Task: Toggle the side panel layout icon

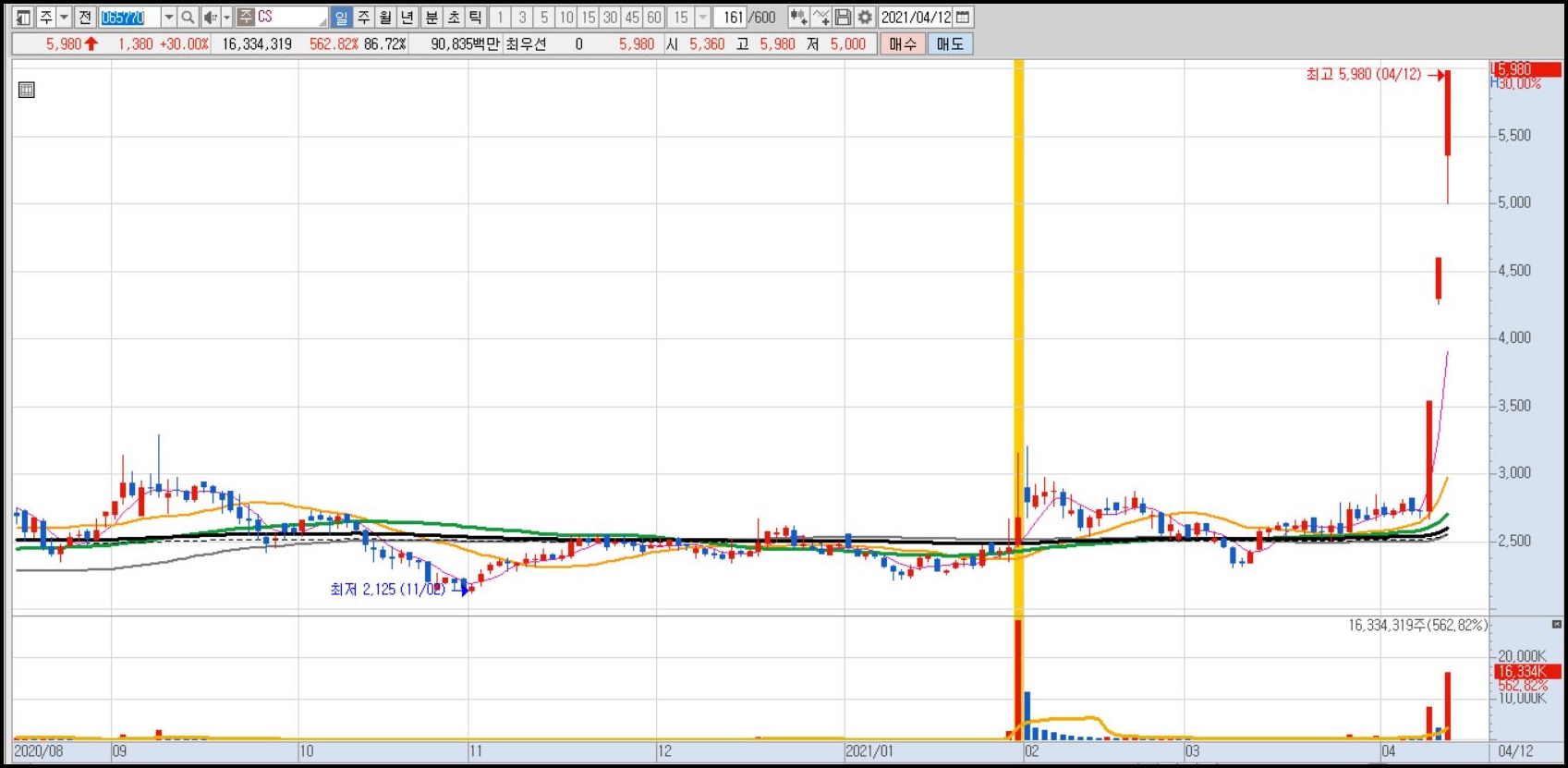Action: click(24, 18)
